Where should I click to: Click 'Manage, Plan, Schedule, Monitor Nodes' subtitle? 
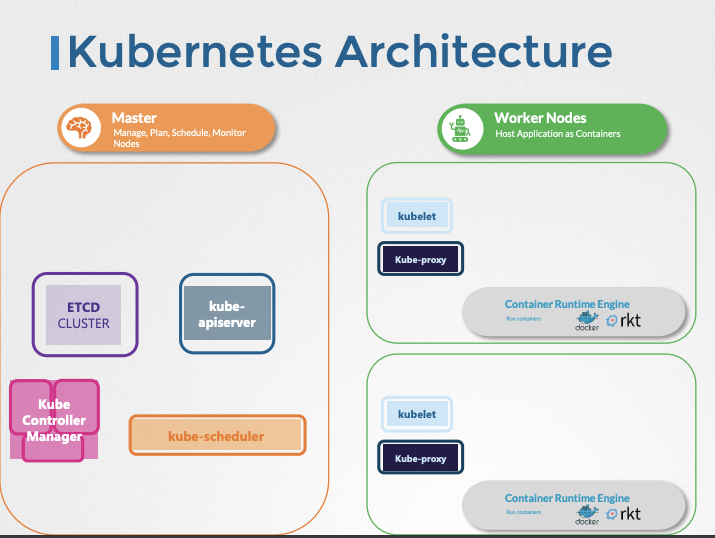tap(180, 138)
